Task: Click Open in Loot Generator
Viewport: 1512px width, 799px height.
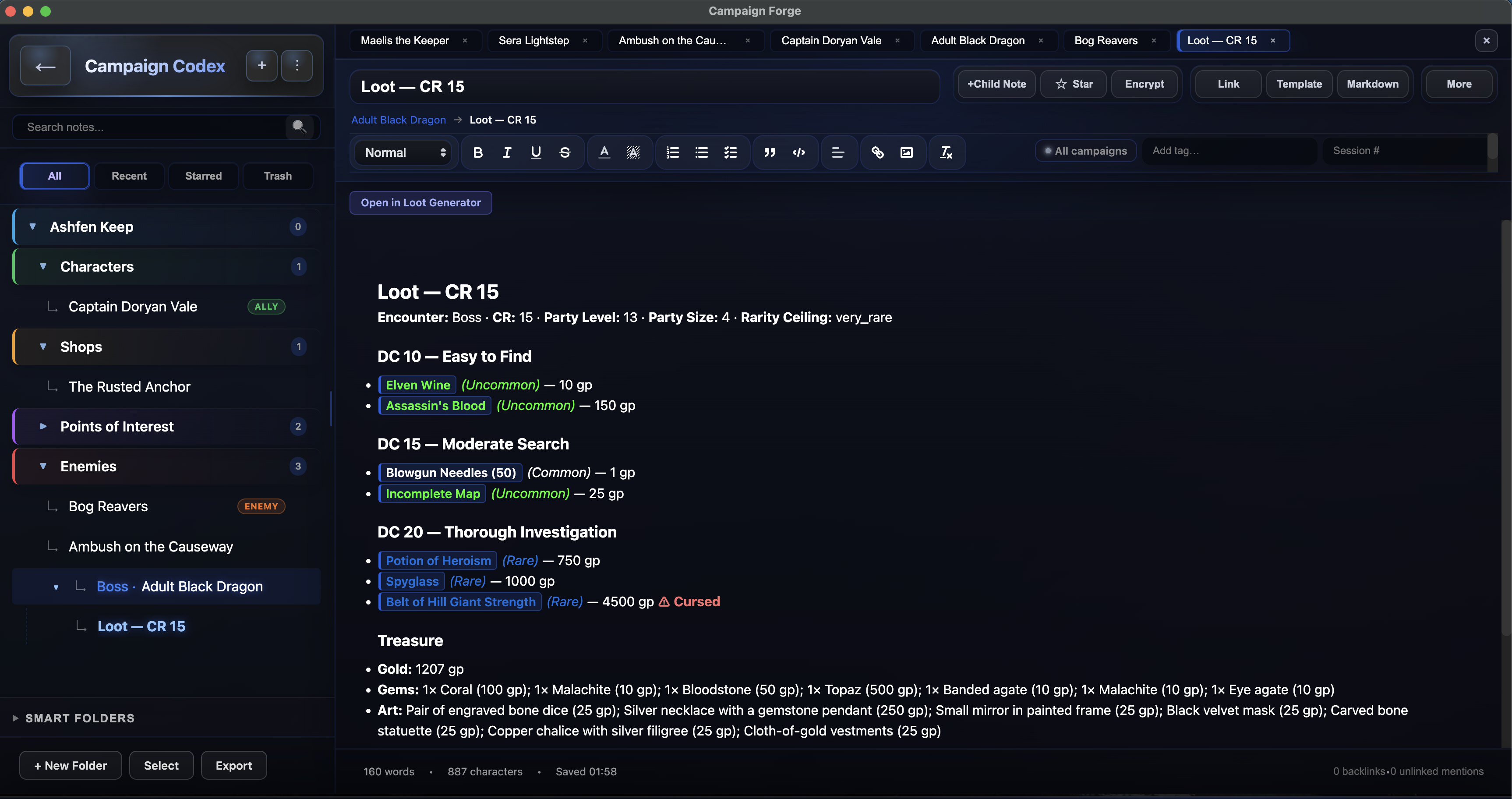Action: 421,202
